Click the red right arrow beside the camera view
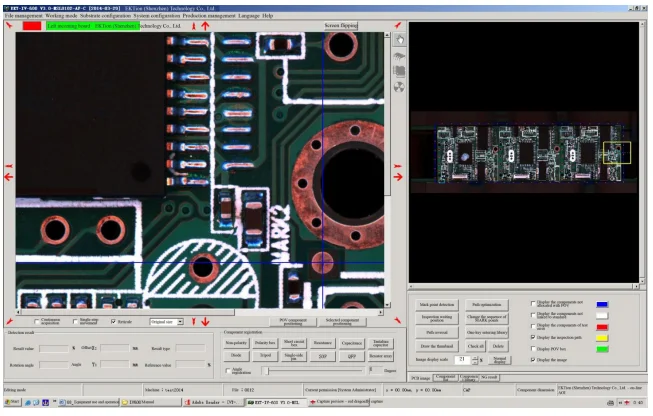The width and height of the screenshot is (653, 416). (398, 177)
